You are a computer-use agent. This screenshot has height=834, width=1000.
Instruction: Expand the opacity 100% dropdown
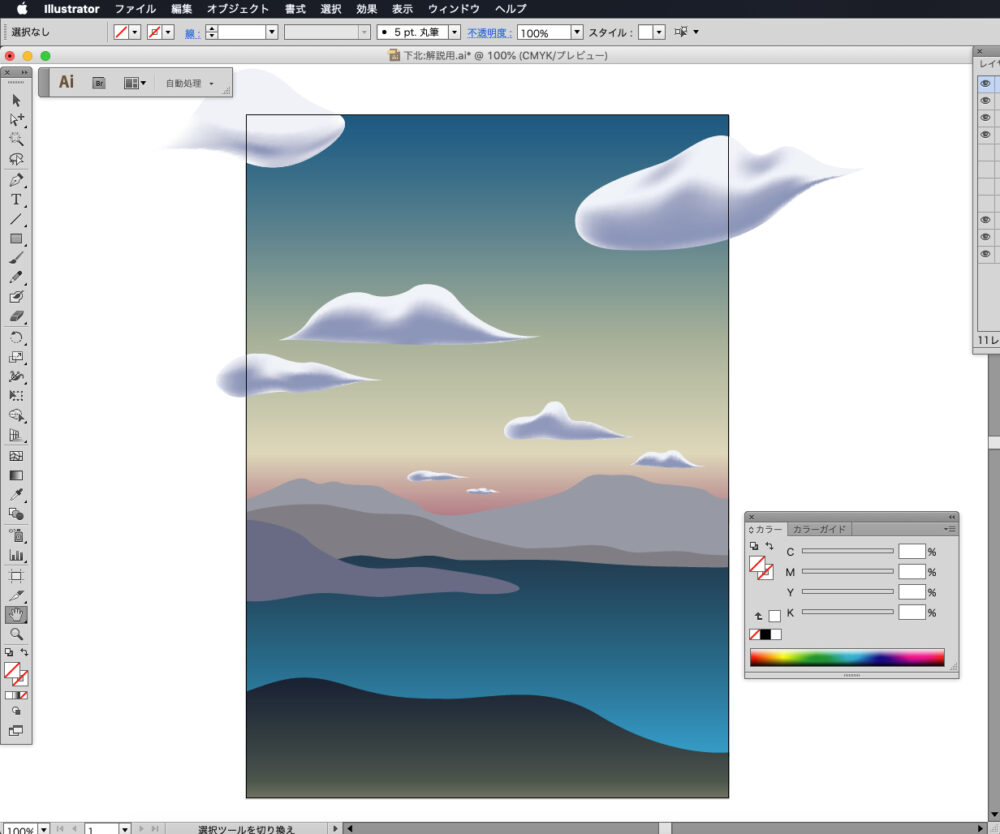pos(577,32)
